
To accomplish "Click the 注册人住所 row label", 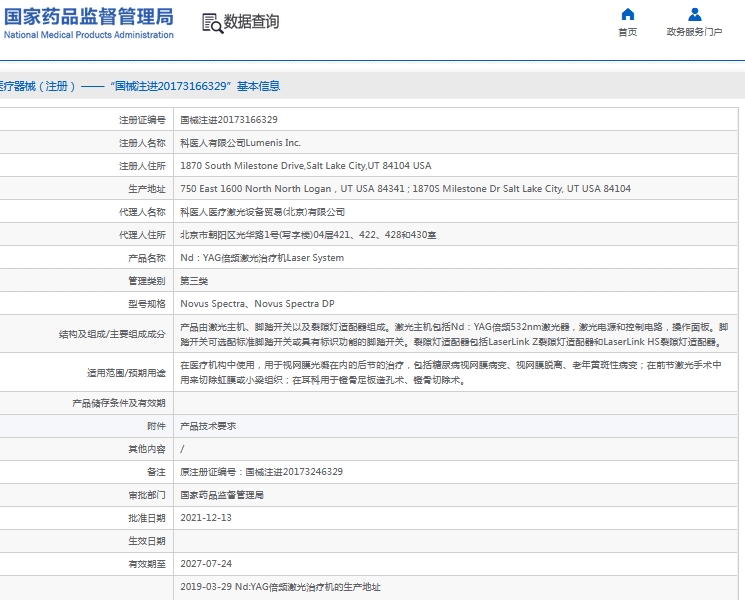I will click(x=142, y=166).
